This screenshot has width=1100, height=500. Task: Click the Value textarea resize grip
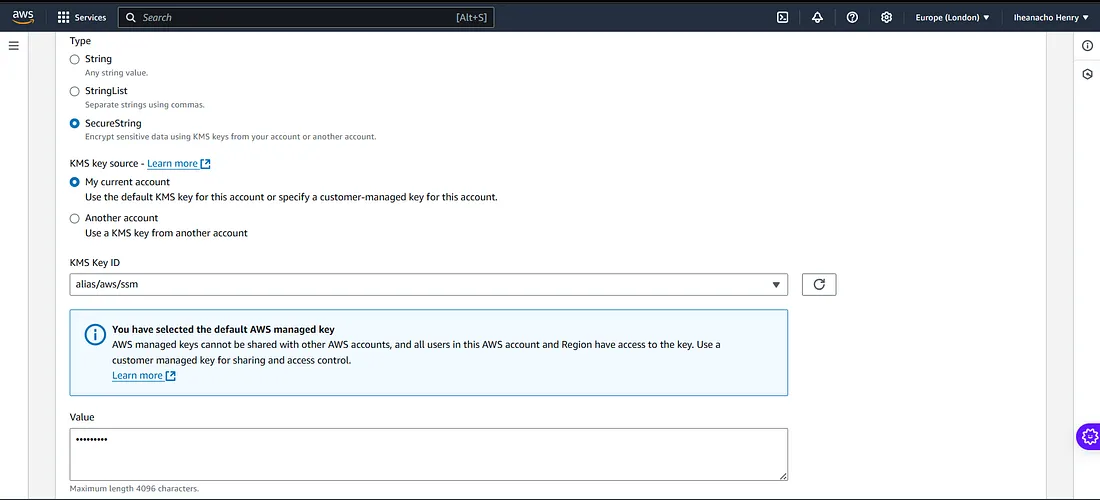pos(783,476)
